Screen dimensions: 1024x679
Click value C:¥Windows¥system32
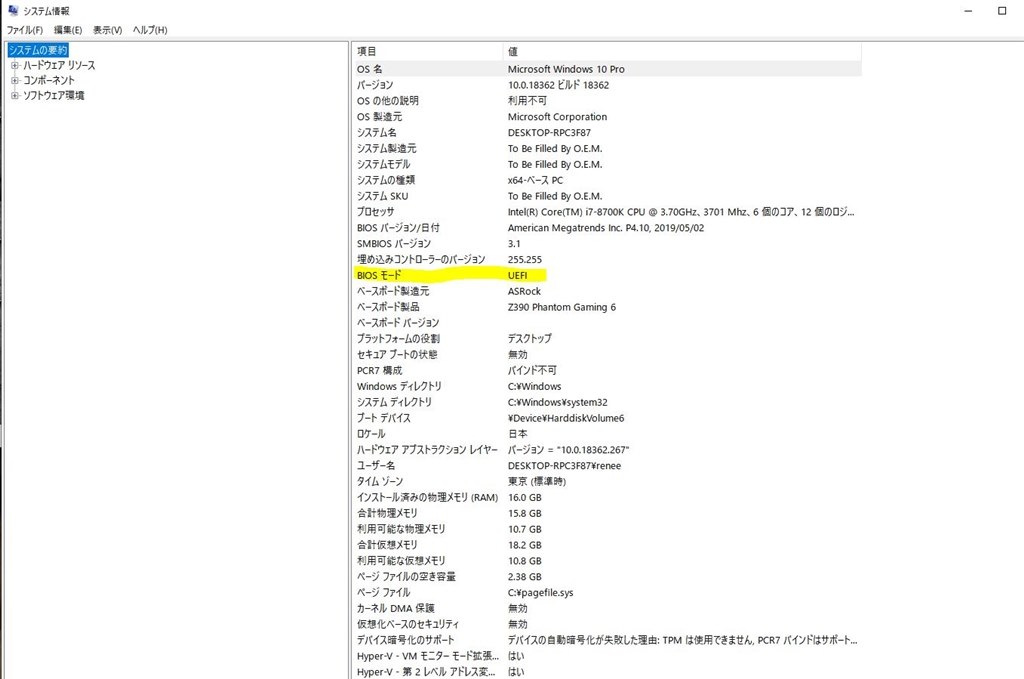(558, 402)
